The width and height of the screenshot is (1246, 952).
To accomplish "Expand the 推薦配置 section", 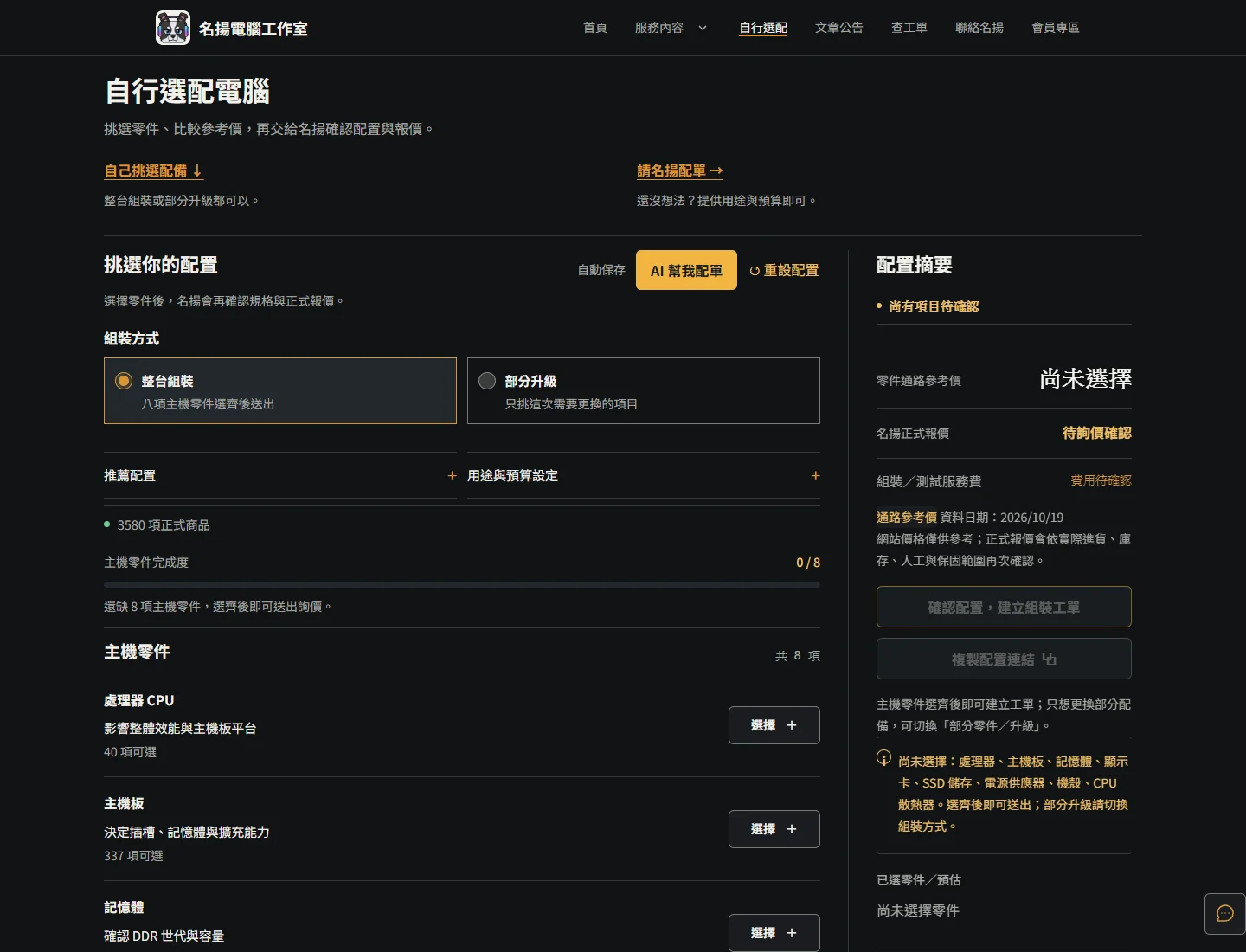I will click(280, 475).
